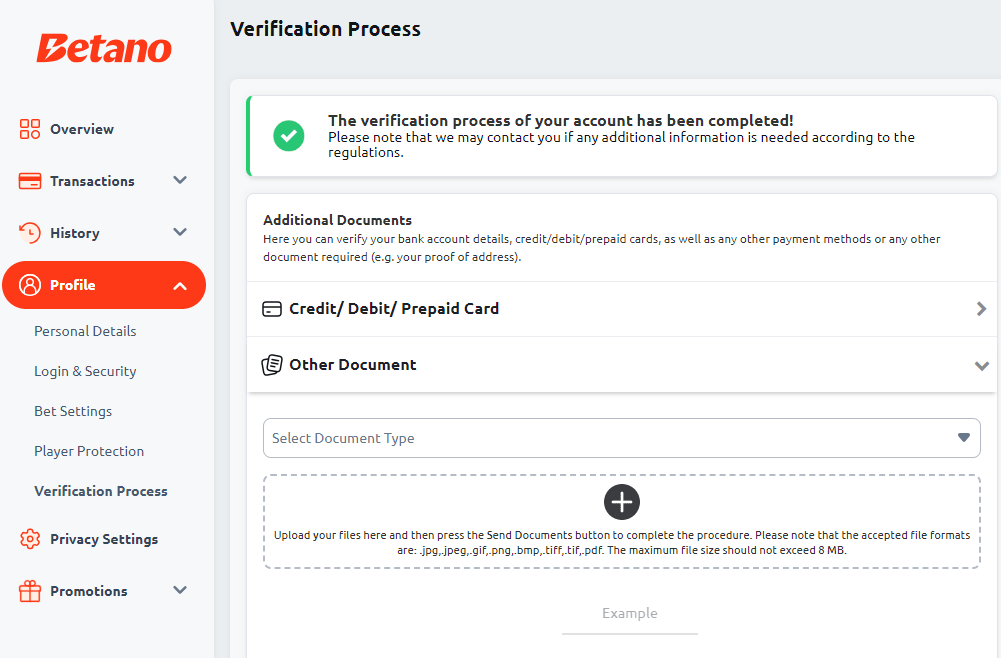Open Personal Details in the Profile menu
The height and width of the screenshot is (658, 1001).
(x=86, y=331)
